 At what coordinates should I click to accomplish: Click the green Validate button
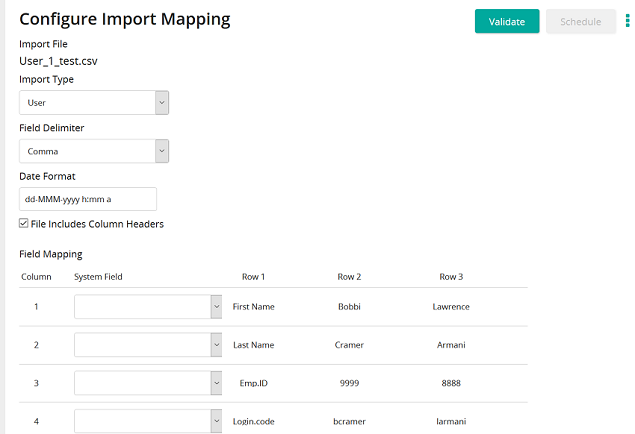pos(507,21)
